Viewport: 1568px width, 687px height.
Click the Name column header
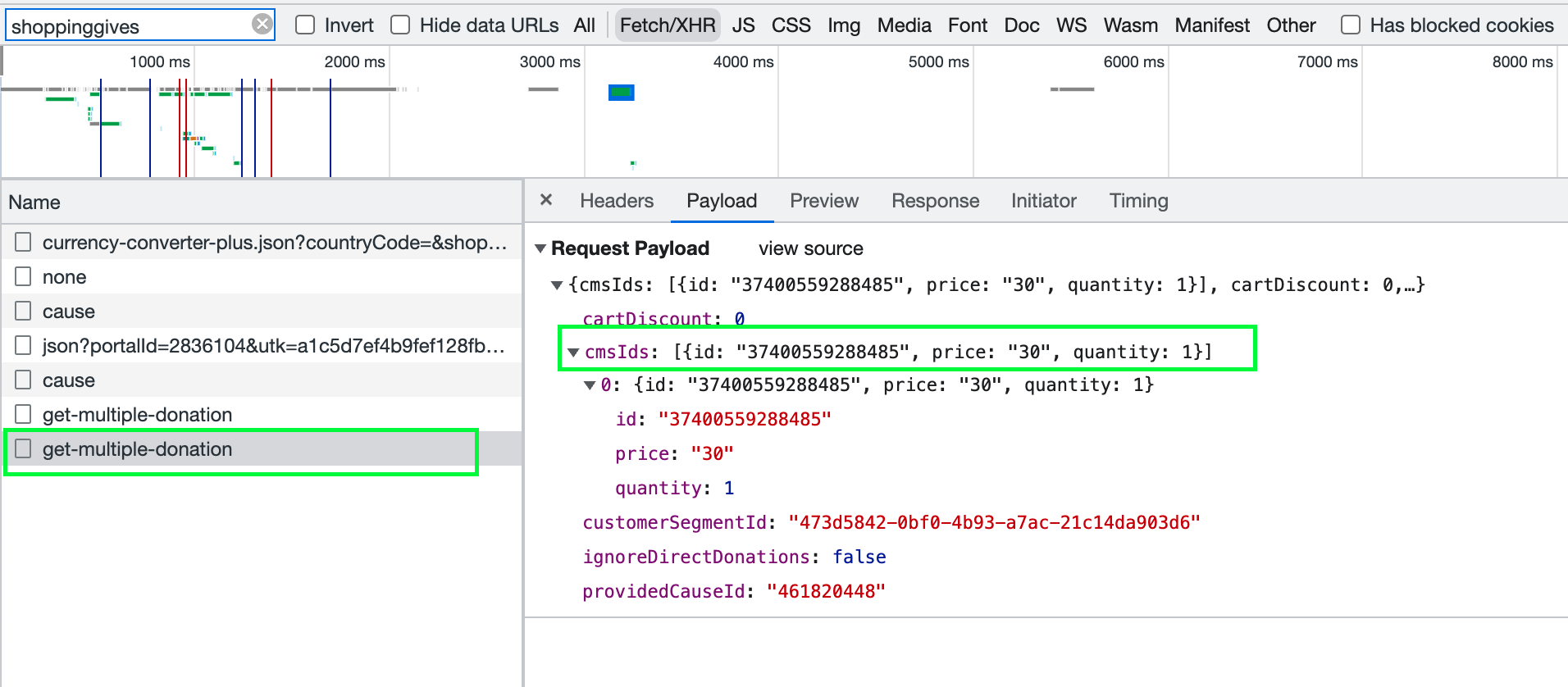pos(261,202)
